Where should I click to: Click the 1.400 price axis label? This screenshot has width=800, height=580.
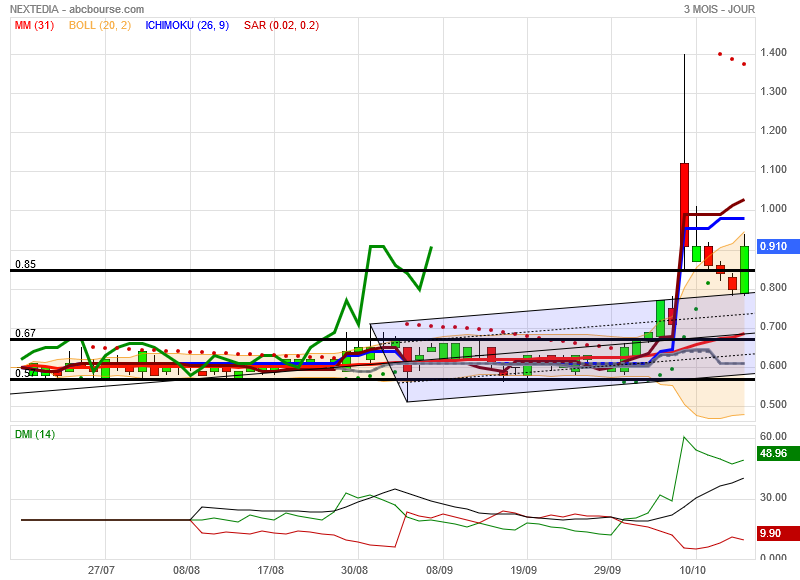pyautogui.click(x=773, y=53)
